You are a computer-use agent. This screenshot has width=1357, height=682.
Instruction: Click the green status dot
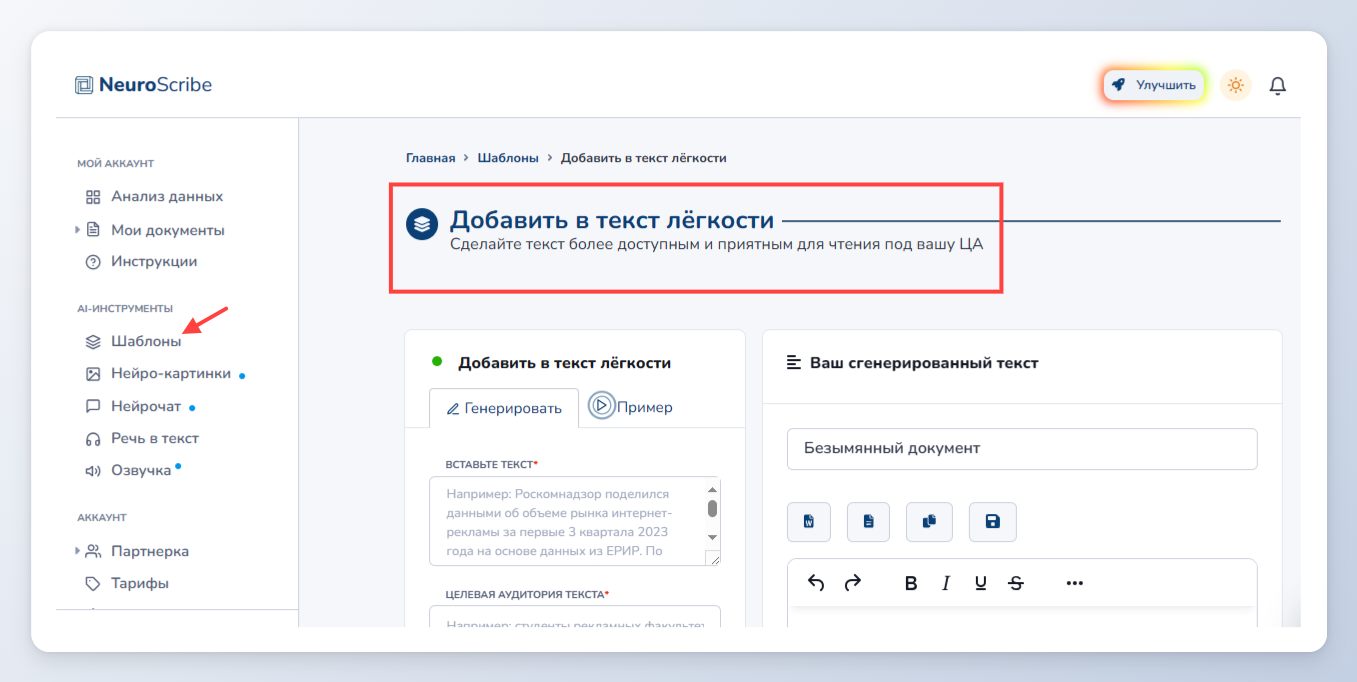[437, 361]
